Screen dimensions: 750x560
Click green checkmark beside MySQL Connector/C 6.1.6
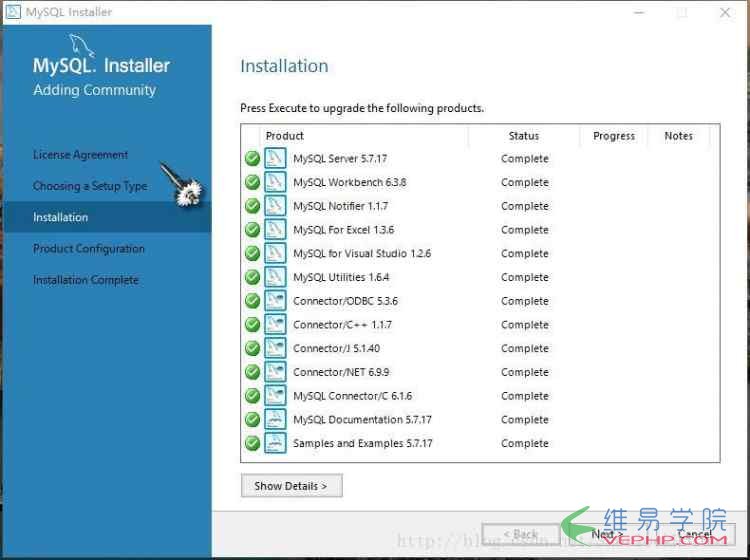click(252, 395)
